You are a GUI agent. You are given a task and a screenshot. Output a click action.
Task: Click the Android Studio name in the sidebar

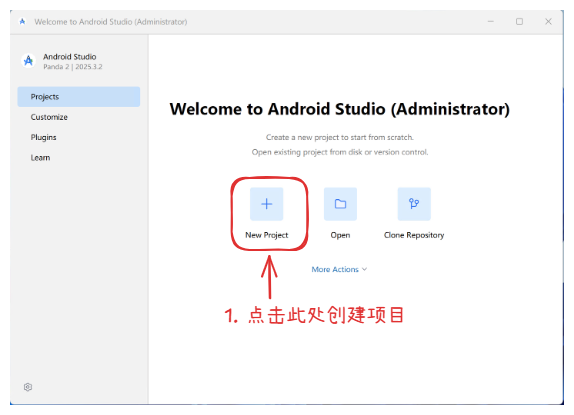(70, 57)
